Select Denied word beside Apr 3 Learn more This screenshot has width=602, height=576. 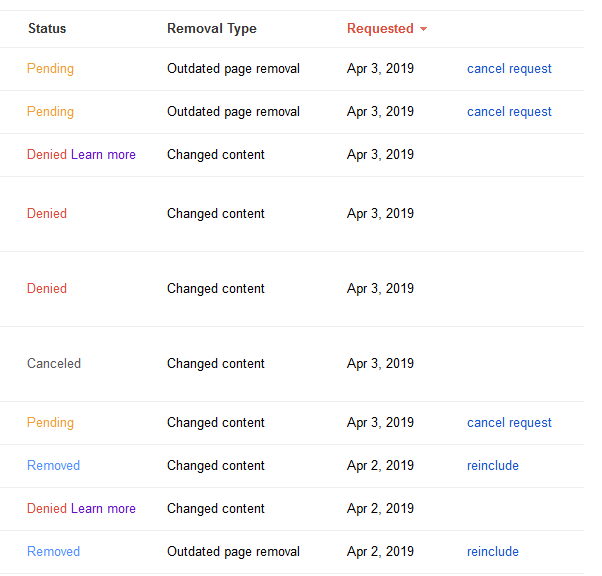tap(47, 154)
